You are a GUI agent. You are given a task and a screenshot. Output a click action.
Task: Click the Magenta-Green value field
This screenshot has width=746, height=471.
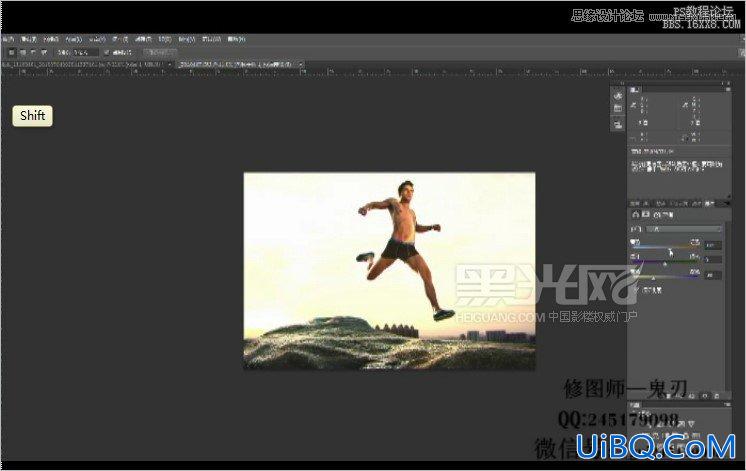pyautogui.click(x=713, y=260)
